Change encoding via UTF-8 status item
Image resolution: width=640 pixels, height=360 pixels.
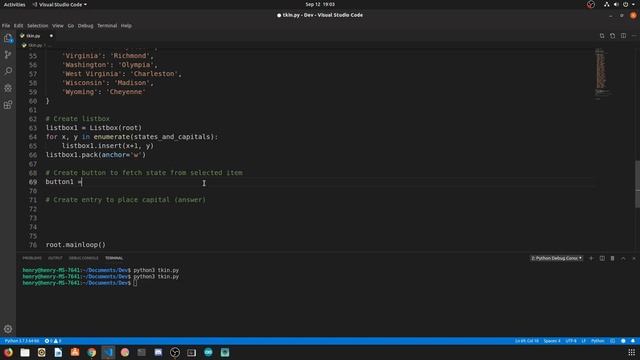(x=571, y=341)
